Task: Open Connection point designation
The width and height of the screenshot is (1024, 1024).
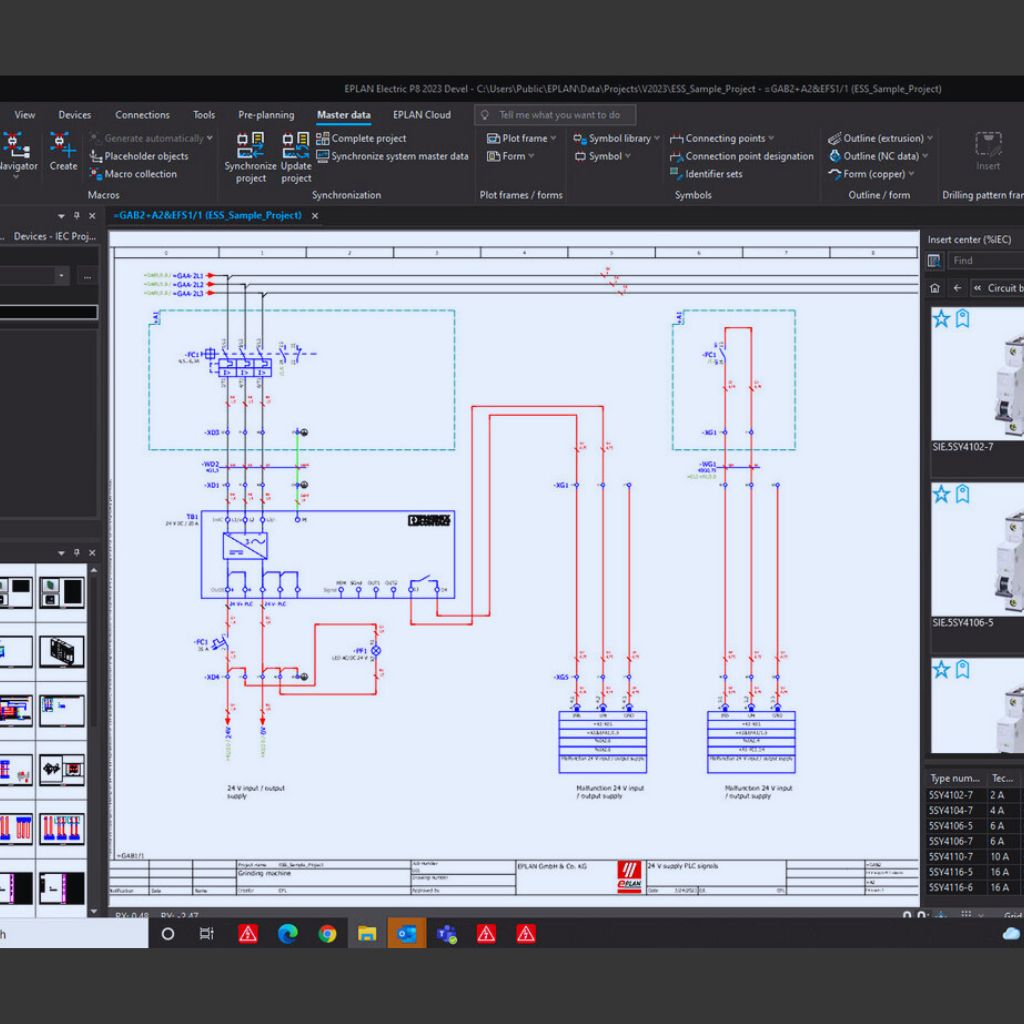Action: (x=742, y=156)
